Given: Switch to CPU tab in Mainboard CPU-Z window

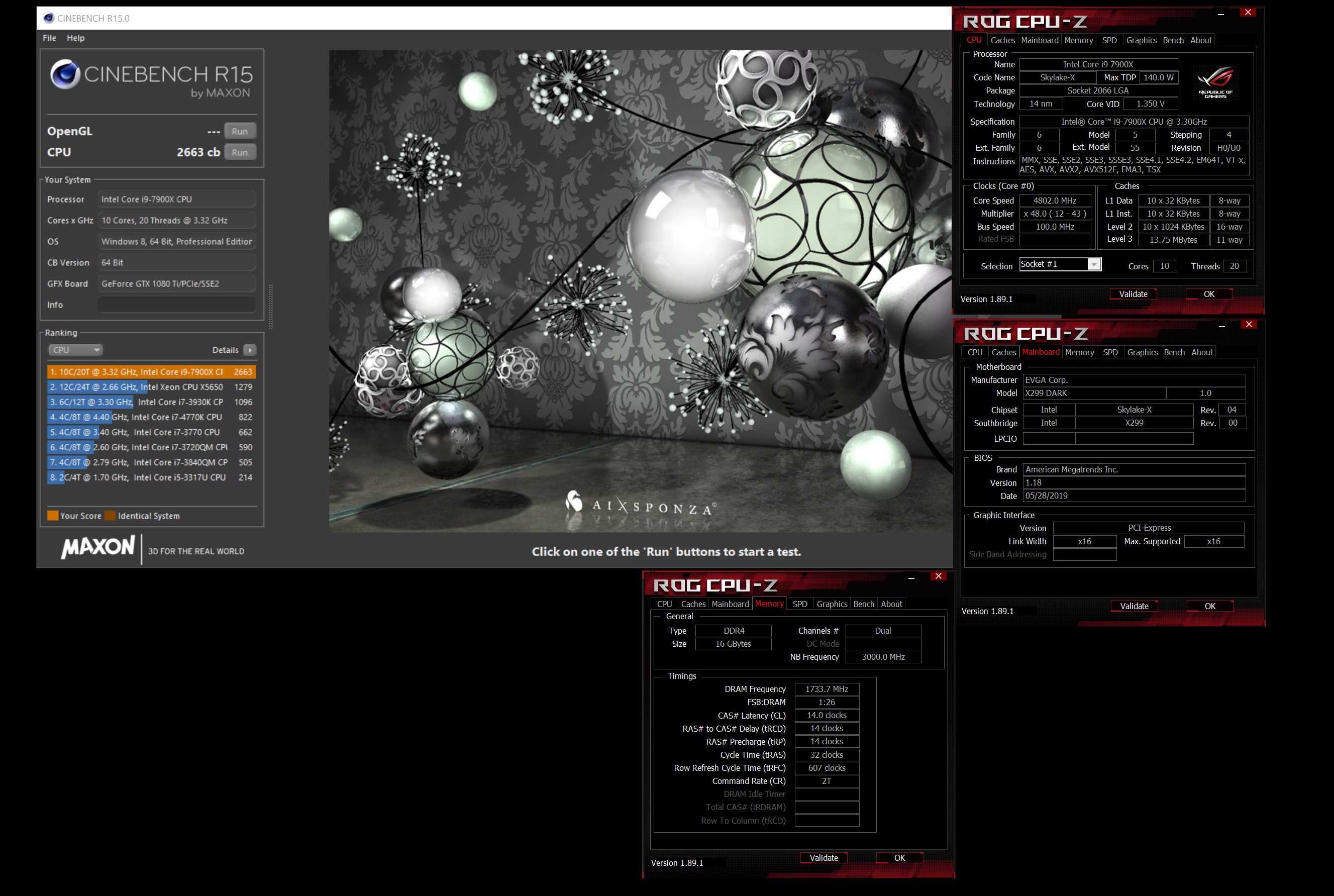Looking at the screenshot, I should click(x=975, y=352).
